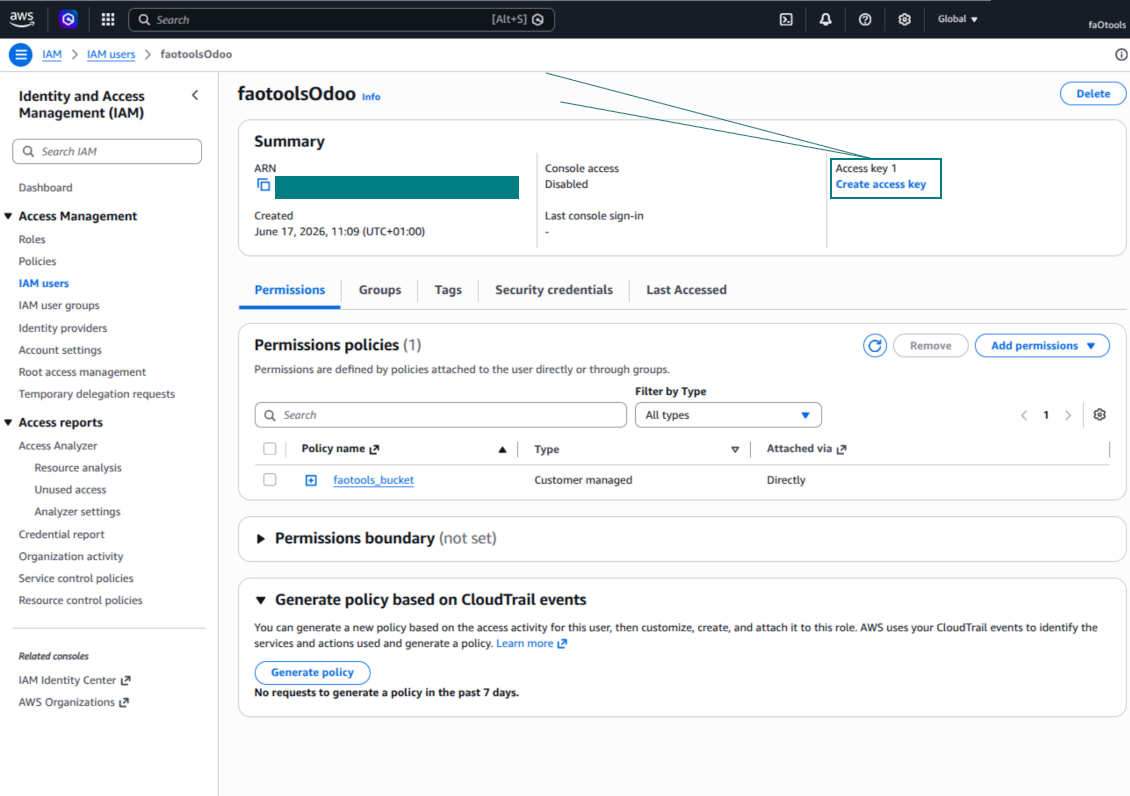Go to the previous policies page
Image resolution: width=1130 pixels, height=796 pixels.
pos(1024,415)
